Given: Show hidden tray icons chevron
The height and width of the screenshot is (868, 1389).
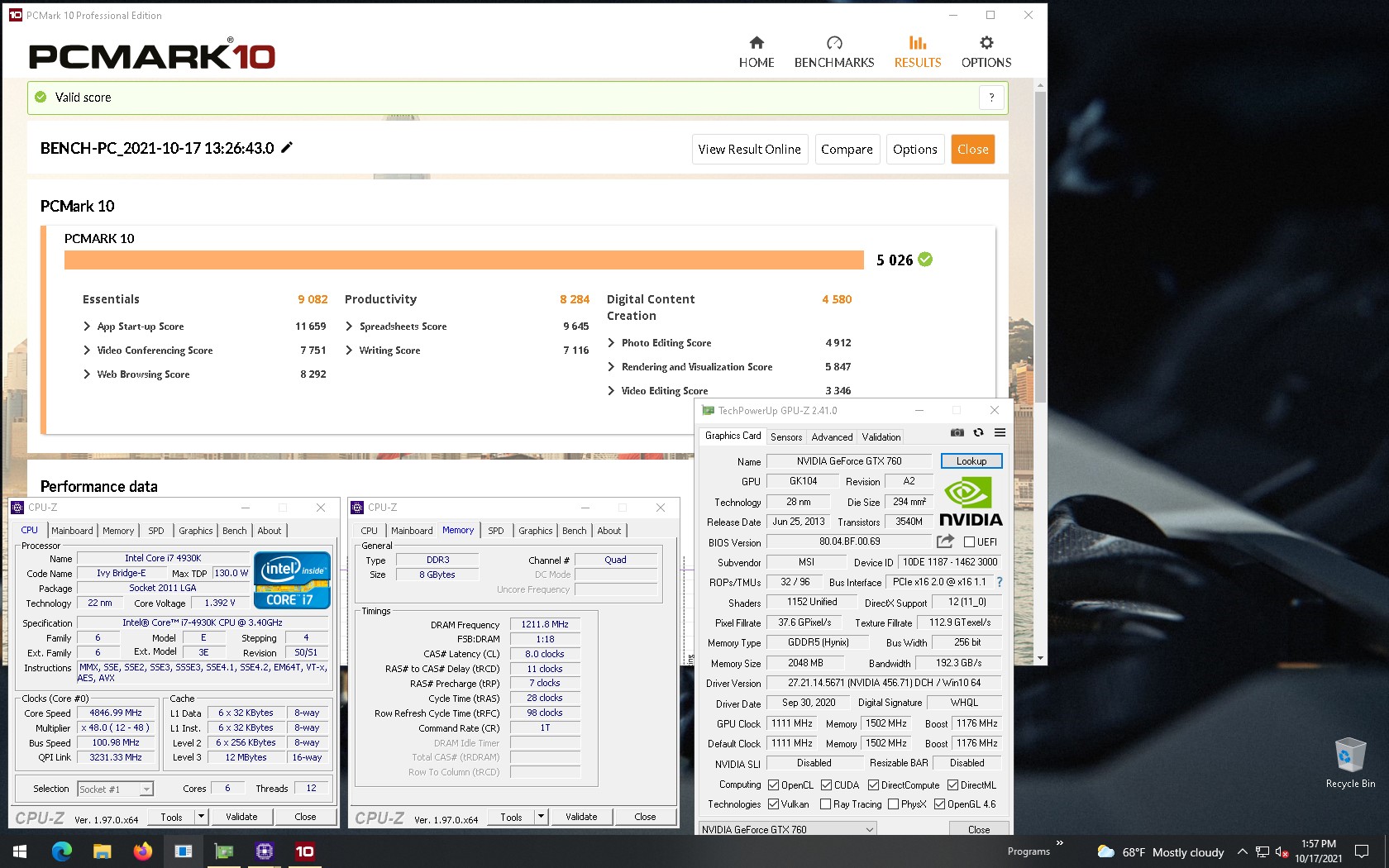Looking at the screenshot, I should (x=1242, y=851).
